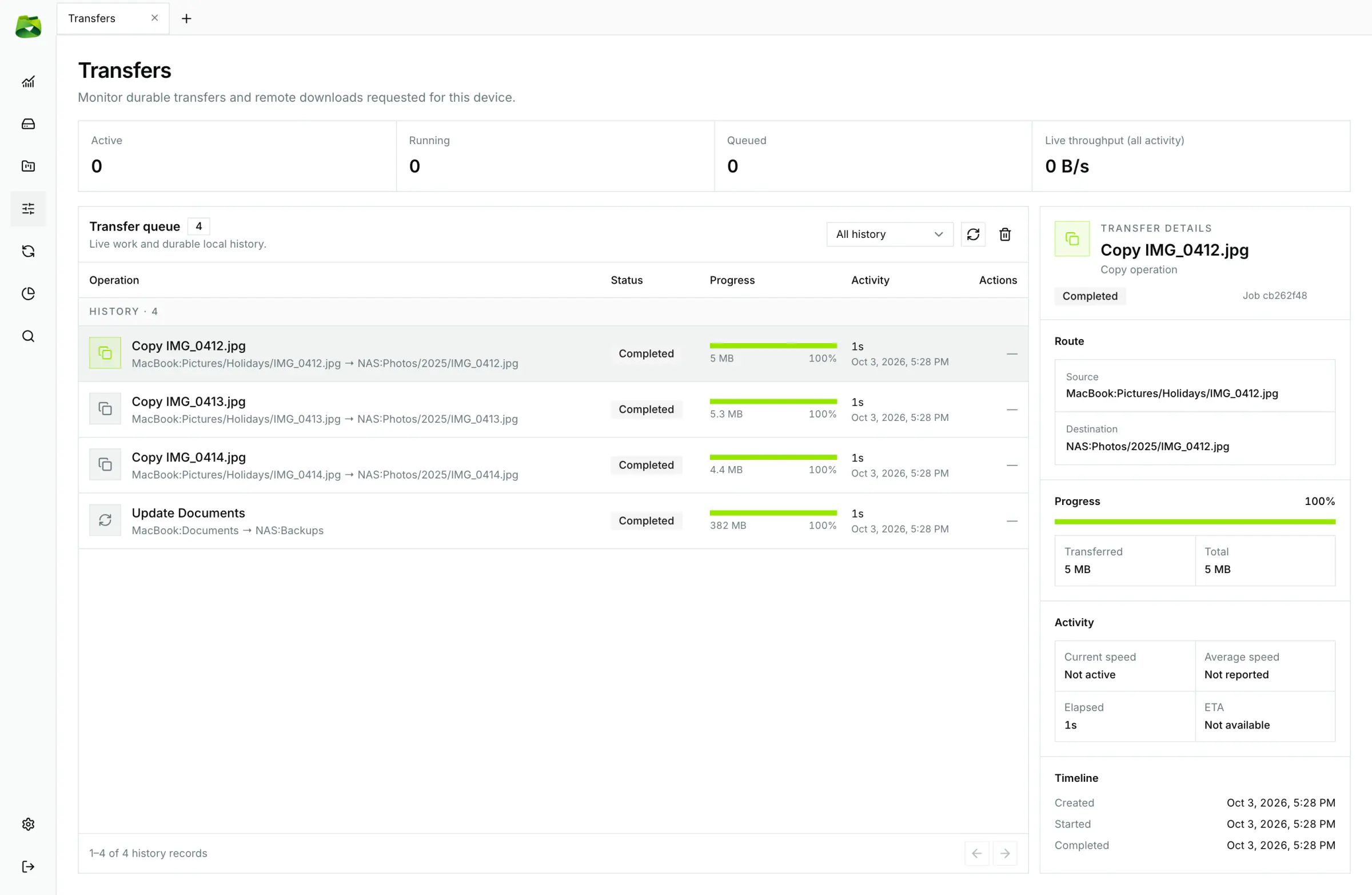The width and height of the screenshot is (1372, 895).
Task: Click the 382 MB size value
Action: point(728,526)
